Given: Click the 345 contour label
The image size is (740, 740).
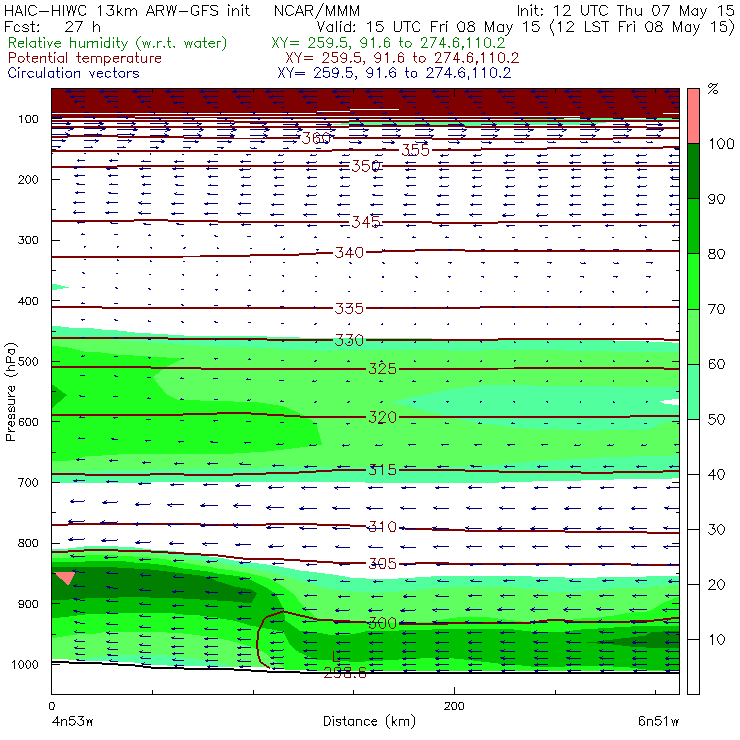Looking at the screenshot, I should tap(366, 221).
